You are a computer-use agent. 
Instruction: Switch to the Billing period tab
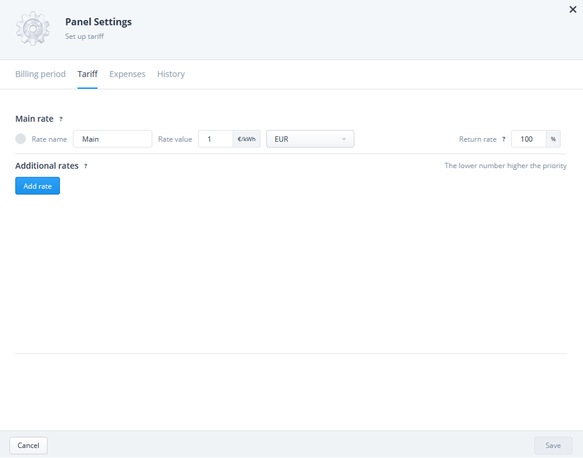coord(40,74)
